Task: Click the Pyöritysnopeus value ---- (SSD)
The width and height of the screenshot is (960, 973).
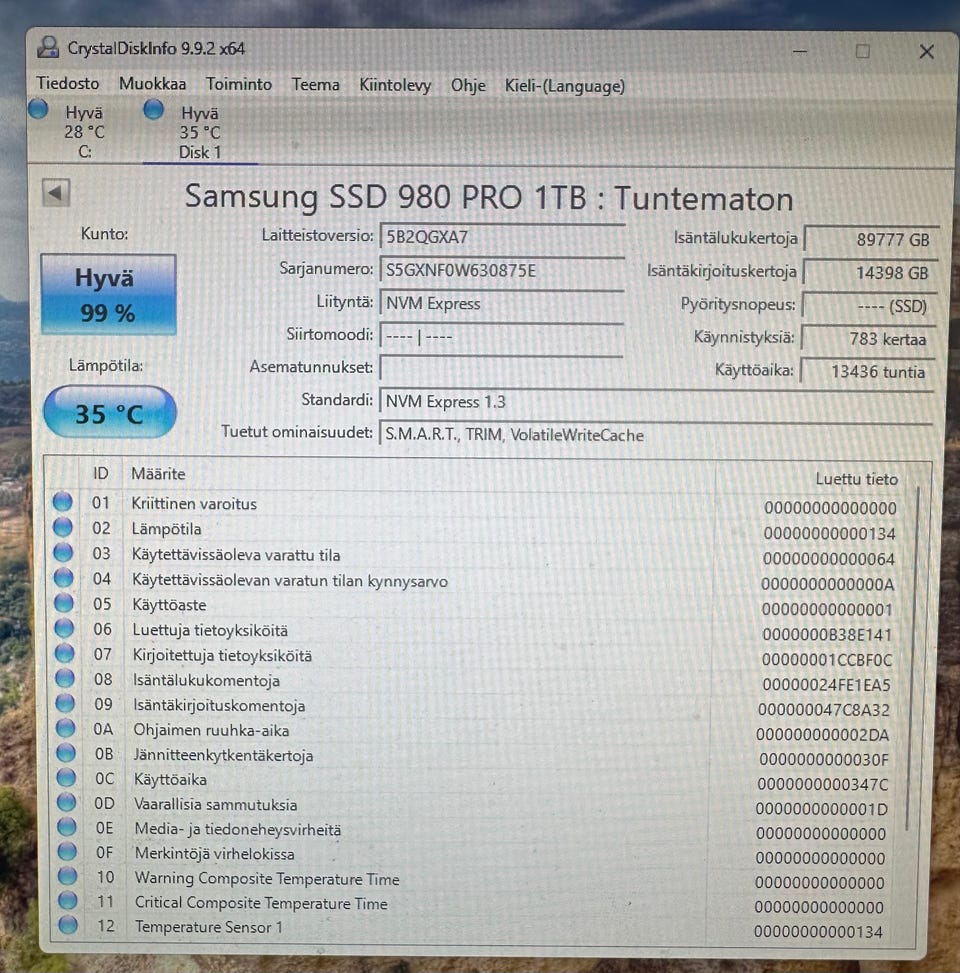Action: tap(869, 306)
